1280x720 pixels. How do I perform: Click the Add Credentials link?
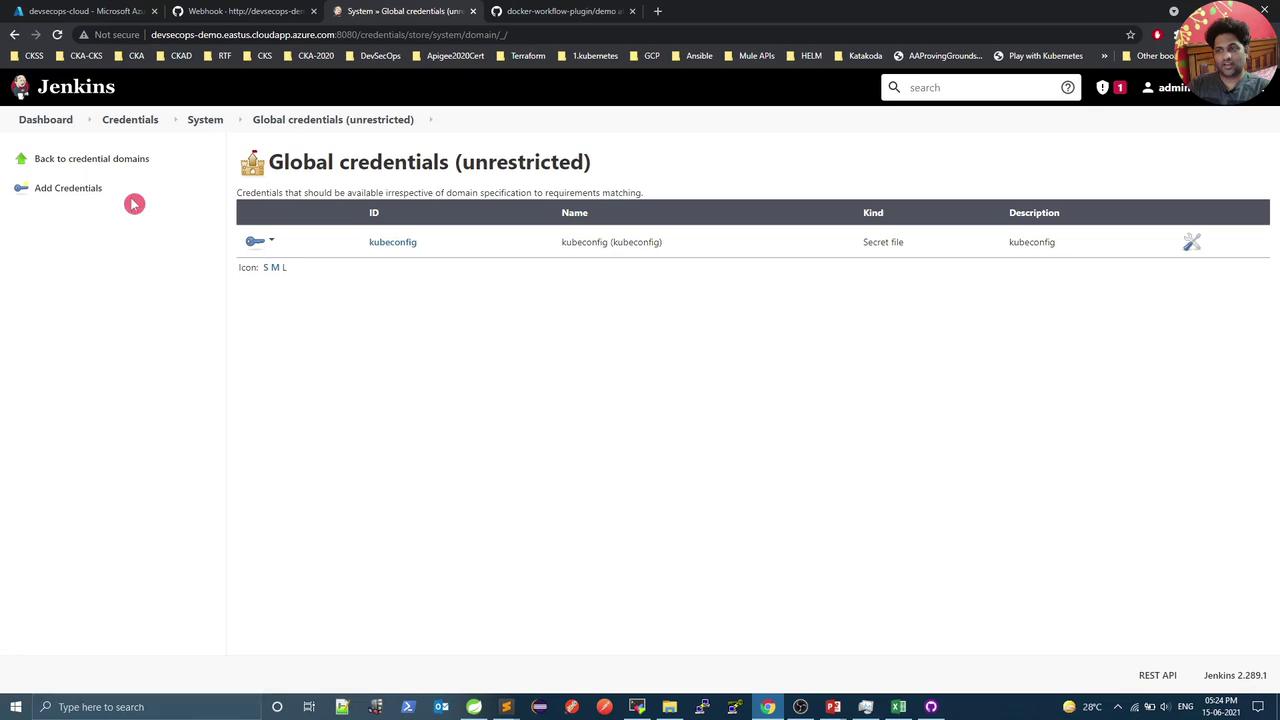tap(68, 188)
